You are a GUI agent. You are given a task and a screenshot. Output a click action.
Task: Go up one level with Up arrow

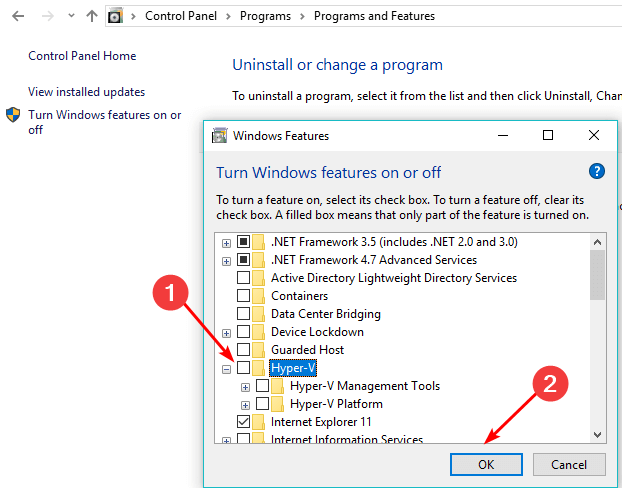point(92,16)
